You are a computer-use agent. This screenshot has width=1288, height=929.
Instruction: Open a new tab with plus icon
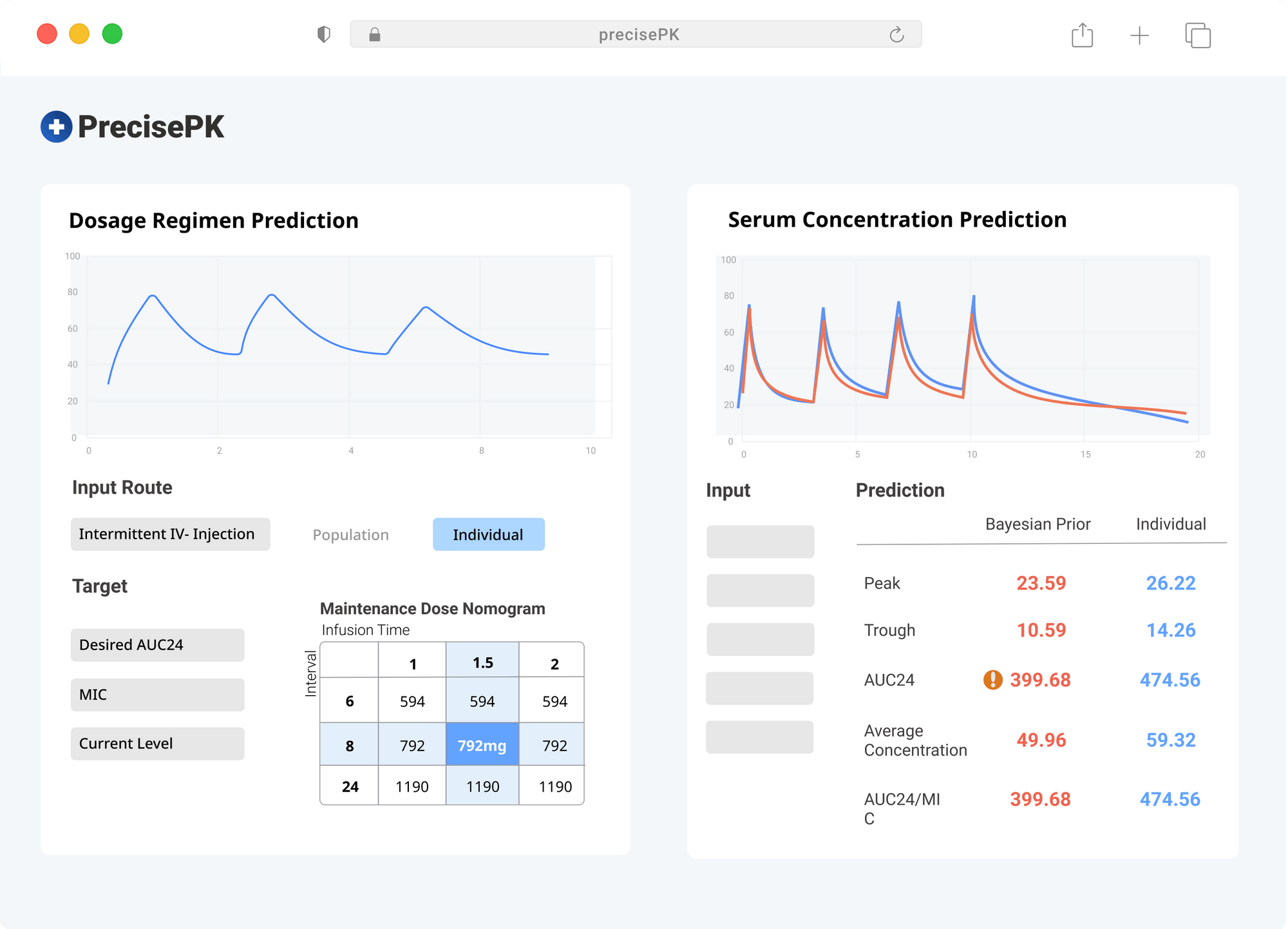[1139, 35]
